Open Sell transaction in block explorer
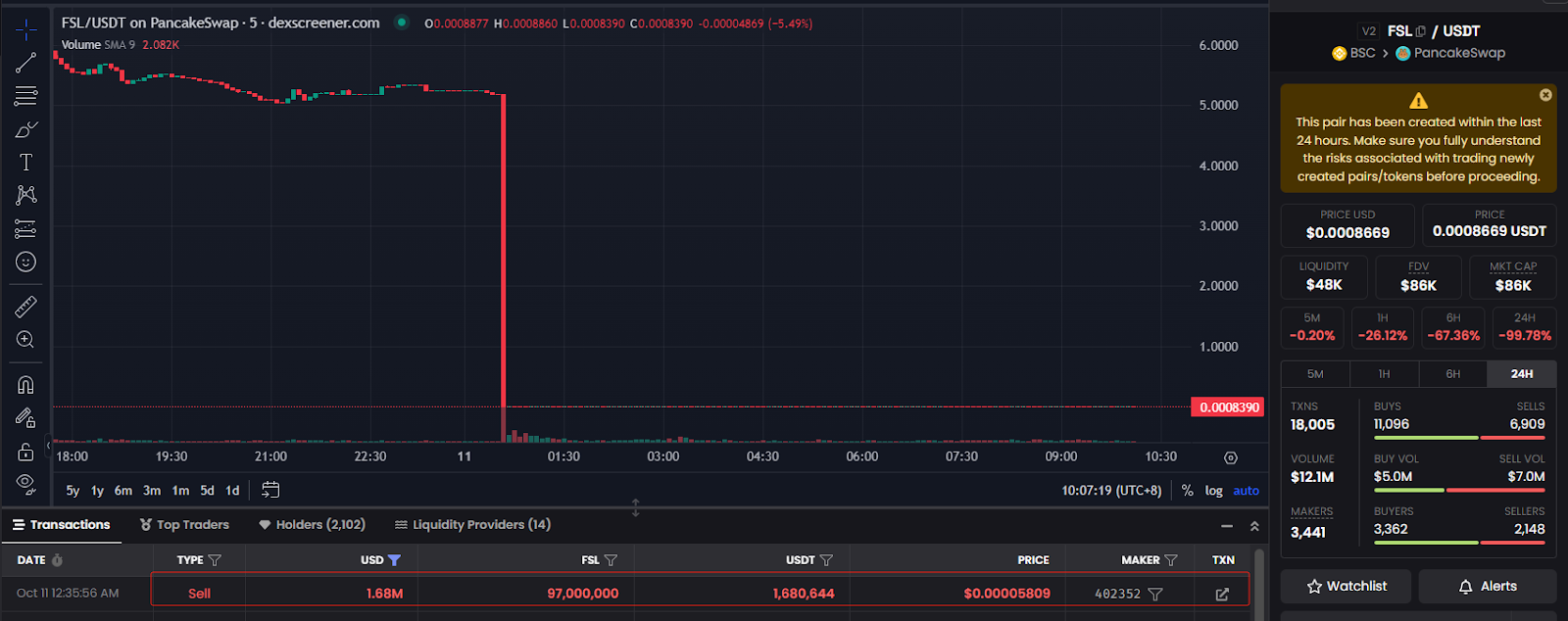 click(1222, 594)
